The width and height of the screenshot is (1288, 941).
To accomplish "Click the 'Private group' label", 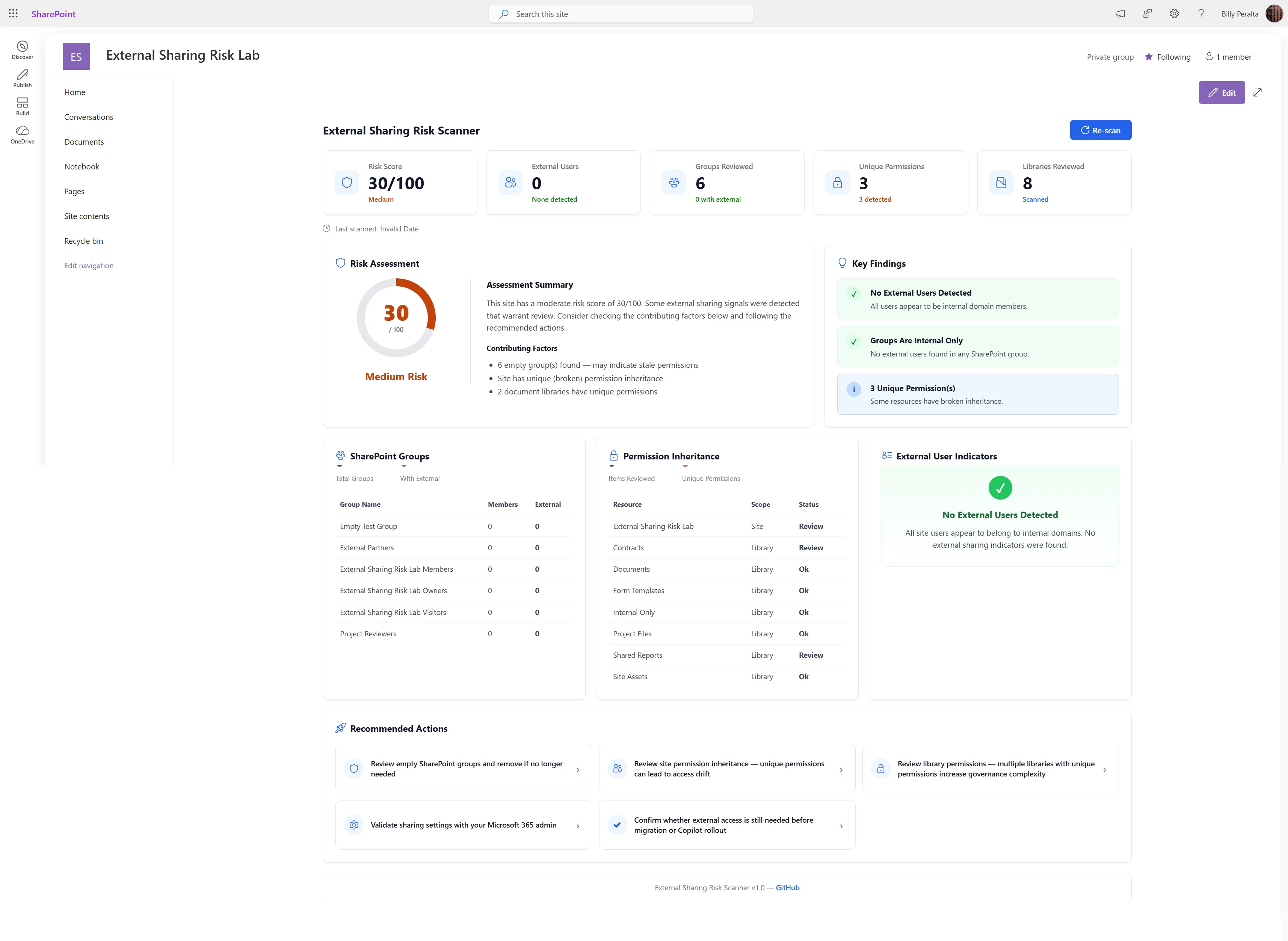I will click(1110, 56).
